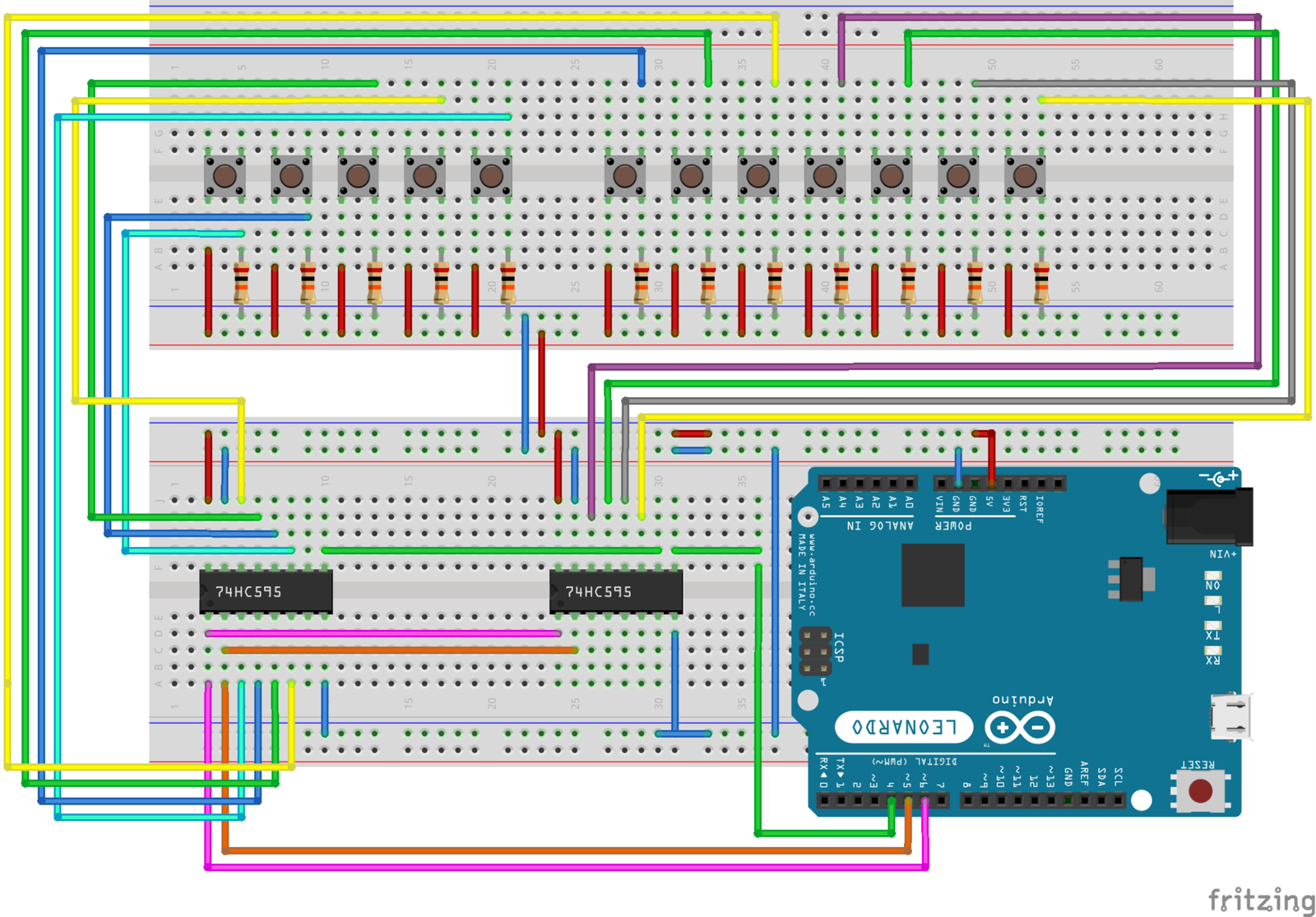The height and width of the screenshot is (917, 1316).
Task: Select the black DC power jack
Action: pos(1210,516)
